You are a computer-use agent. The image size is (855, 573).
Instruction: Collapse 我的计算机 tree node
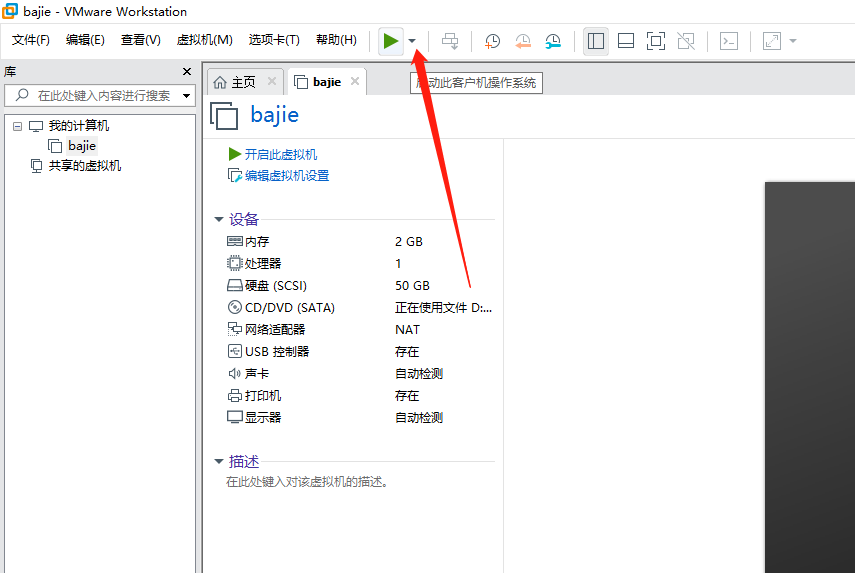click(x=17, y=126)
